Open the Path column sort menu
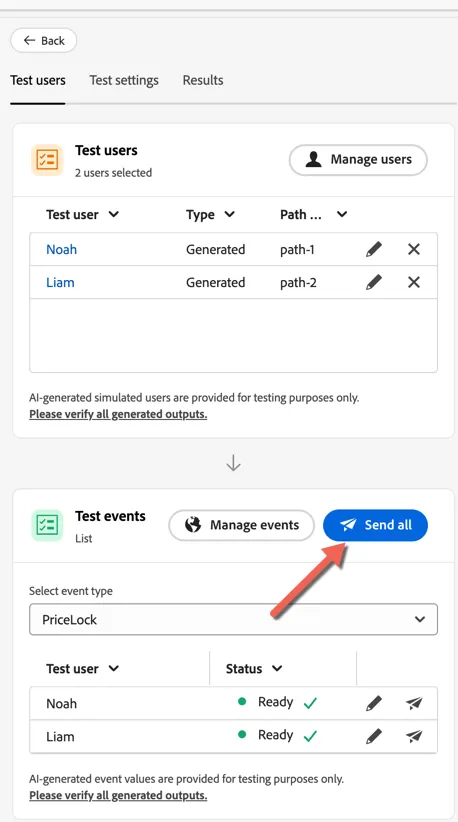Image resolution: width=458 pixels, height=822 pixels. (314, 214)
